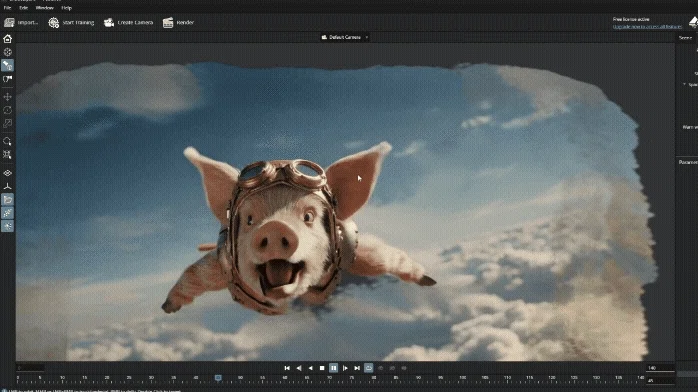
Task: Select the Move transform tool
Action: tap(8, 97)
